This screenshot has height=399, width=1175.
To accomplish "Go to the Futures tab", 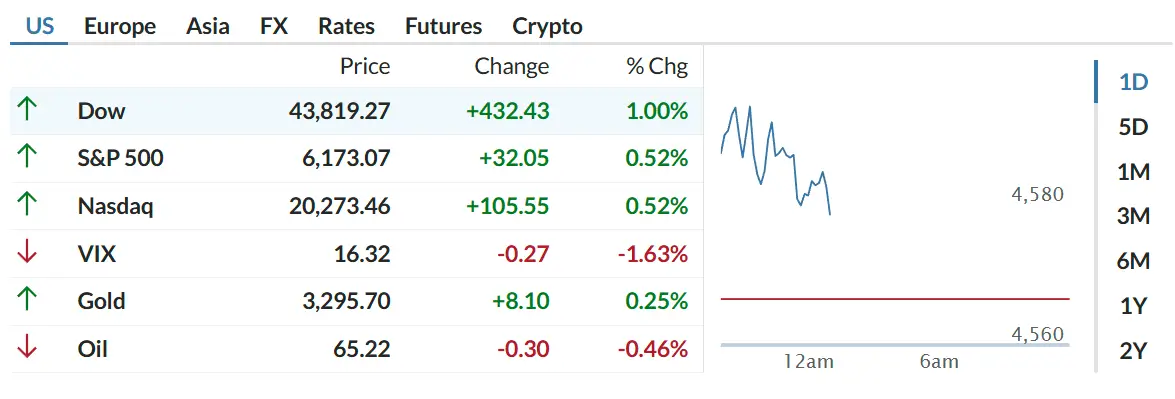I will pyautogui.click(x=444, y=26).
